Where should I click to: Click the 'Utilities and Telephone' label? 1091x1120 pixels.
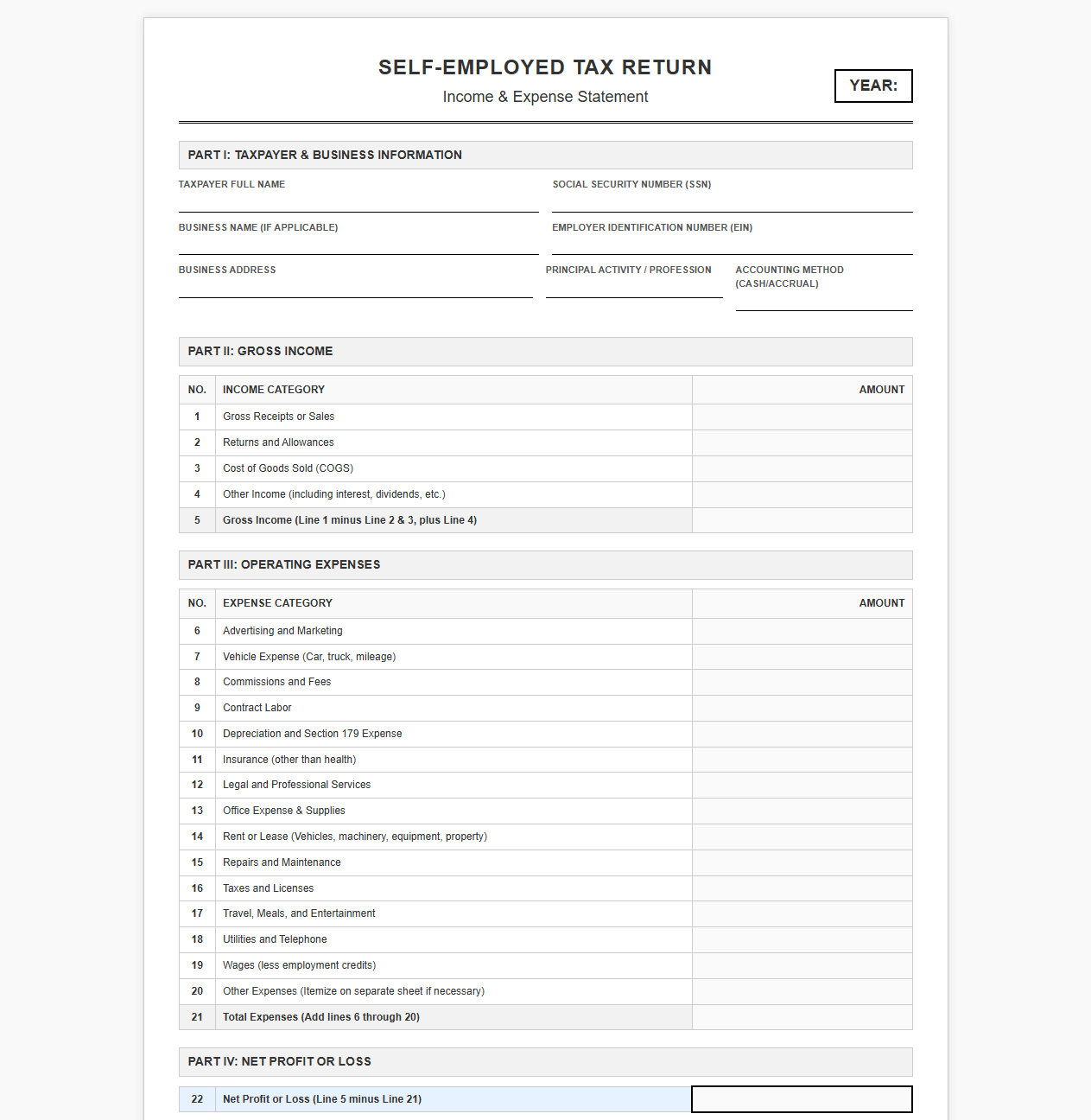point(275,939)
